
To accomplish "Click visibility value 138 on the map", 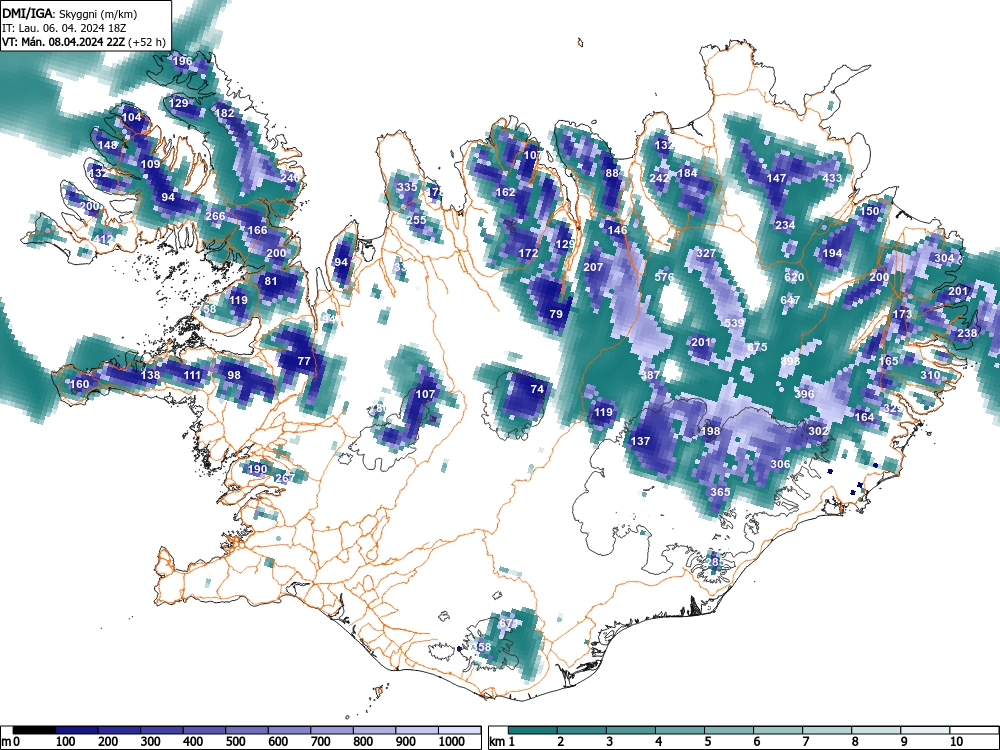I will tap(150, 374).
